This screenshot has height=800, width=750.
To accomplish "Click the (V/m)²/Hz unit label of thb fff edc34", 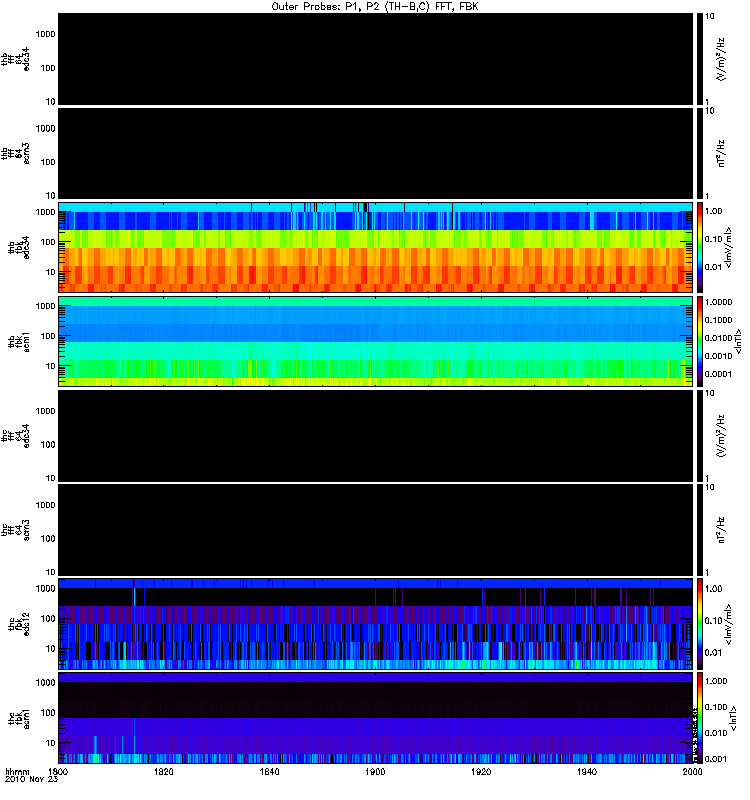I will coord(721,59).
